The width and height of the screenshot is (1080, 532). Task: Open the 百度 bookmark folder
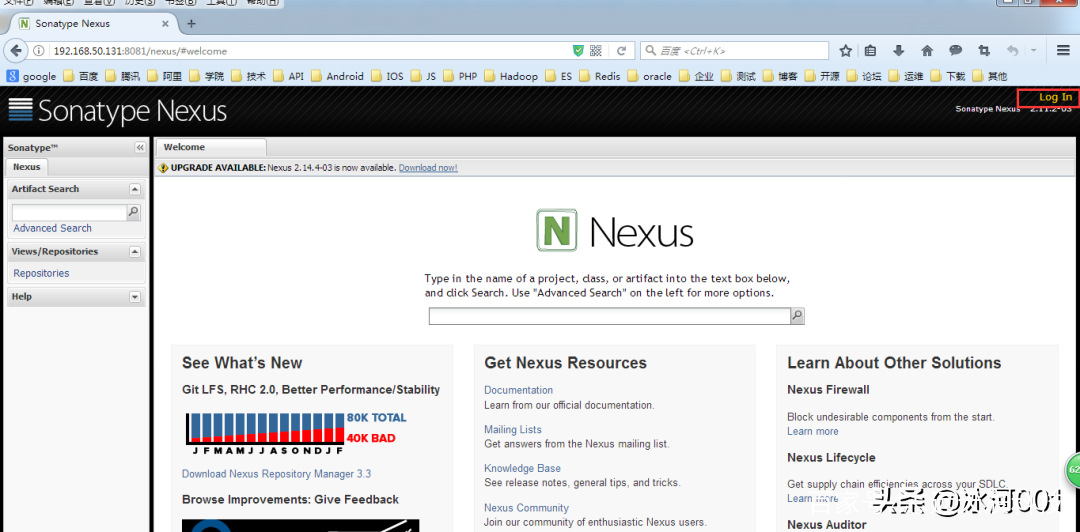pos(81,76)
